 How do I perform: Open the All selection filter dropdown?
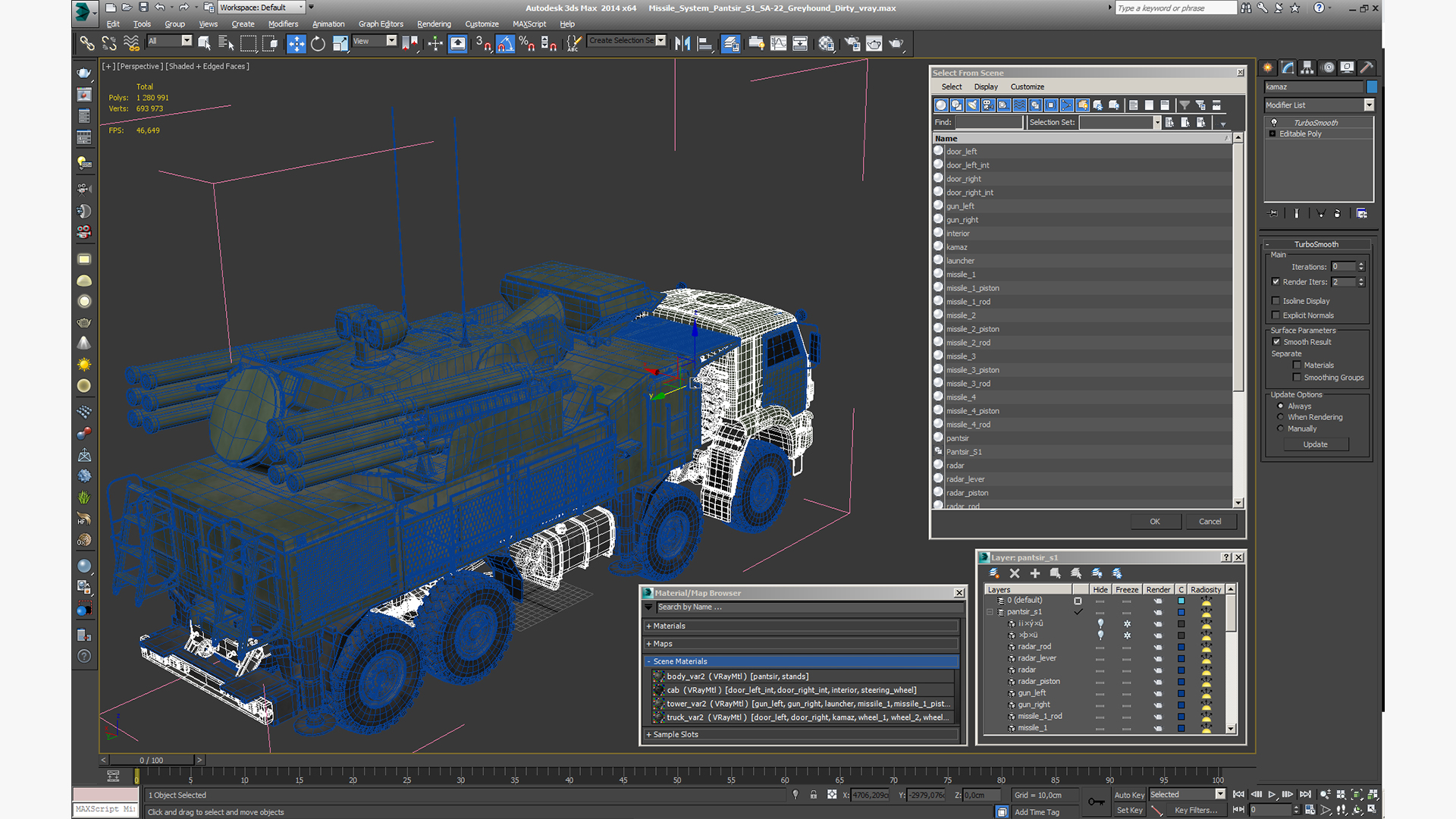pyautogui.click(x=169, y=41)
